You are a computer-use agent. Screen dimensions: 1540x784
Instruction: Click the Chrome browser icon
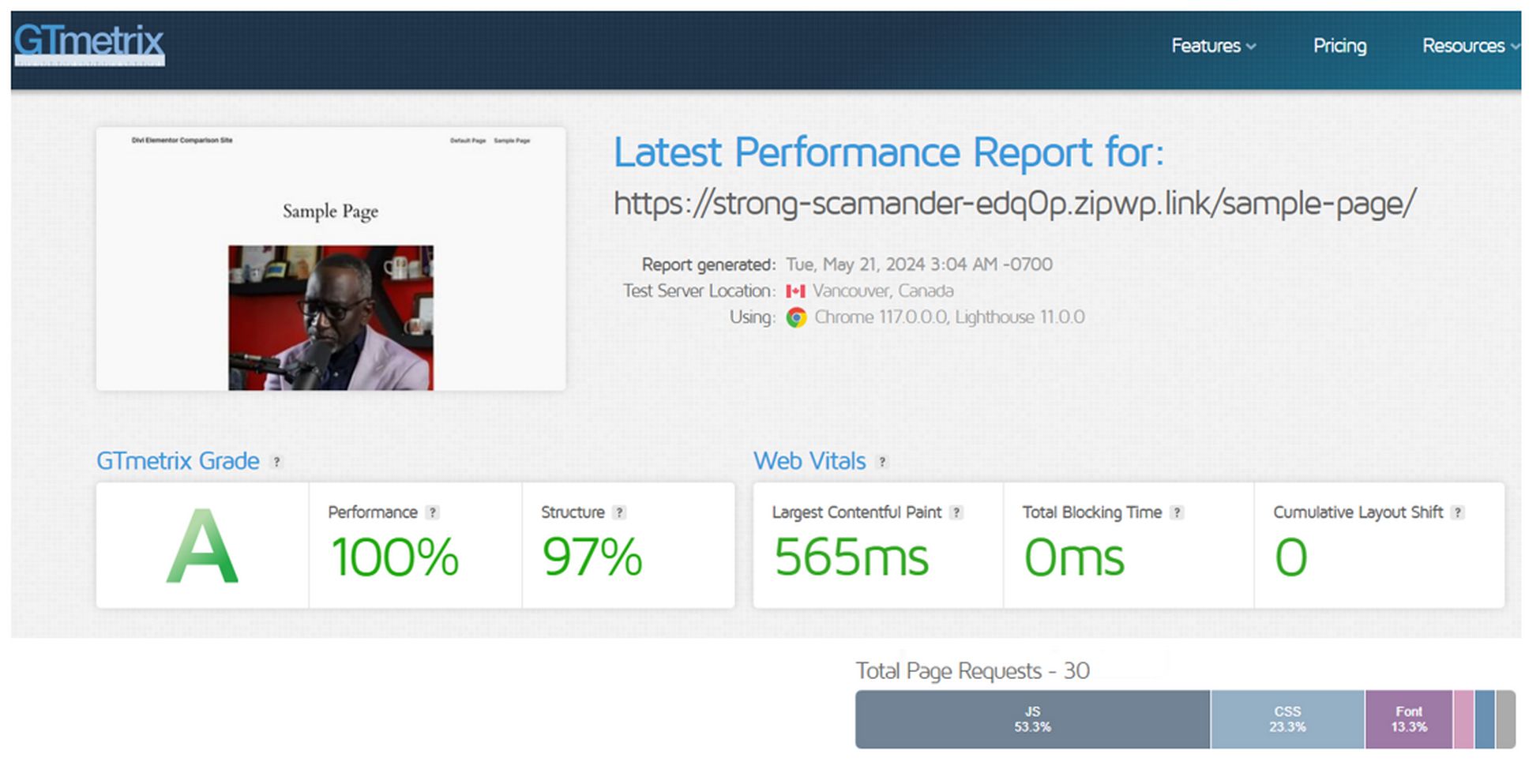[797, 317]
